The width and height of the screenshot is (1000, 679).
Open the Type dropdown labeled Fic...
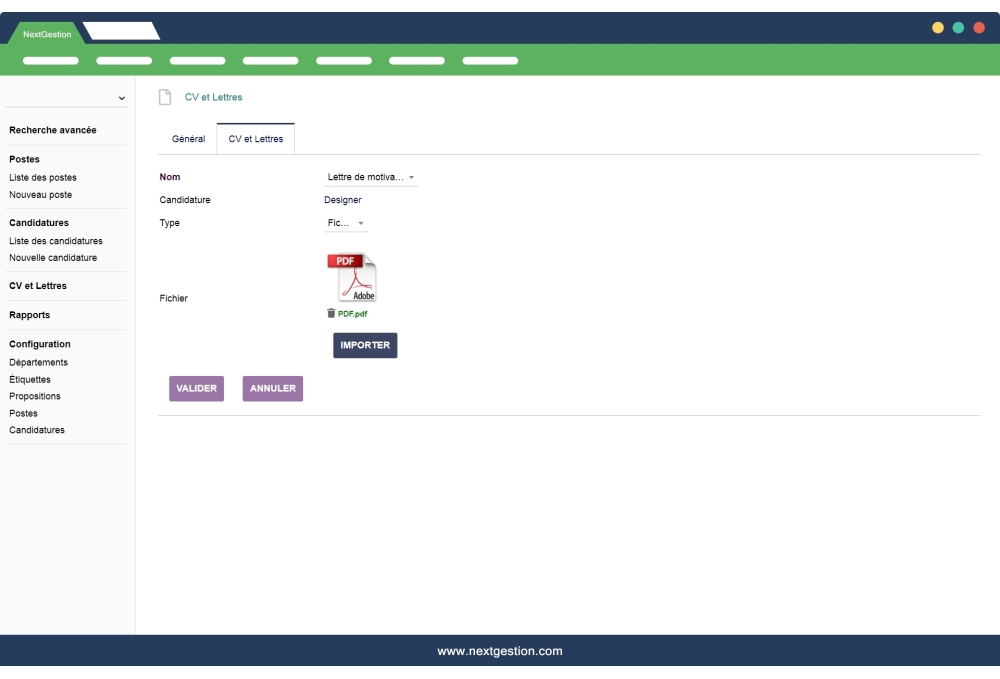pyautogui.click(x=346, y=223)
